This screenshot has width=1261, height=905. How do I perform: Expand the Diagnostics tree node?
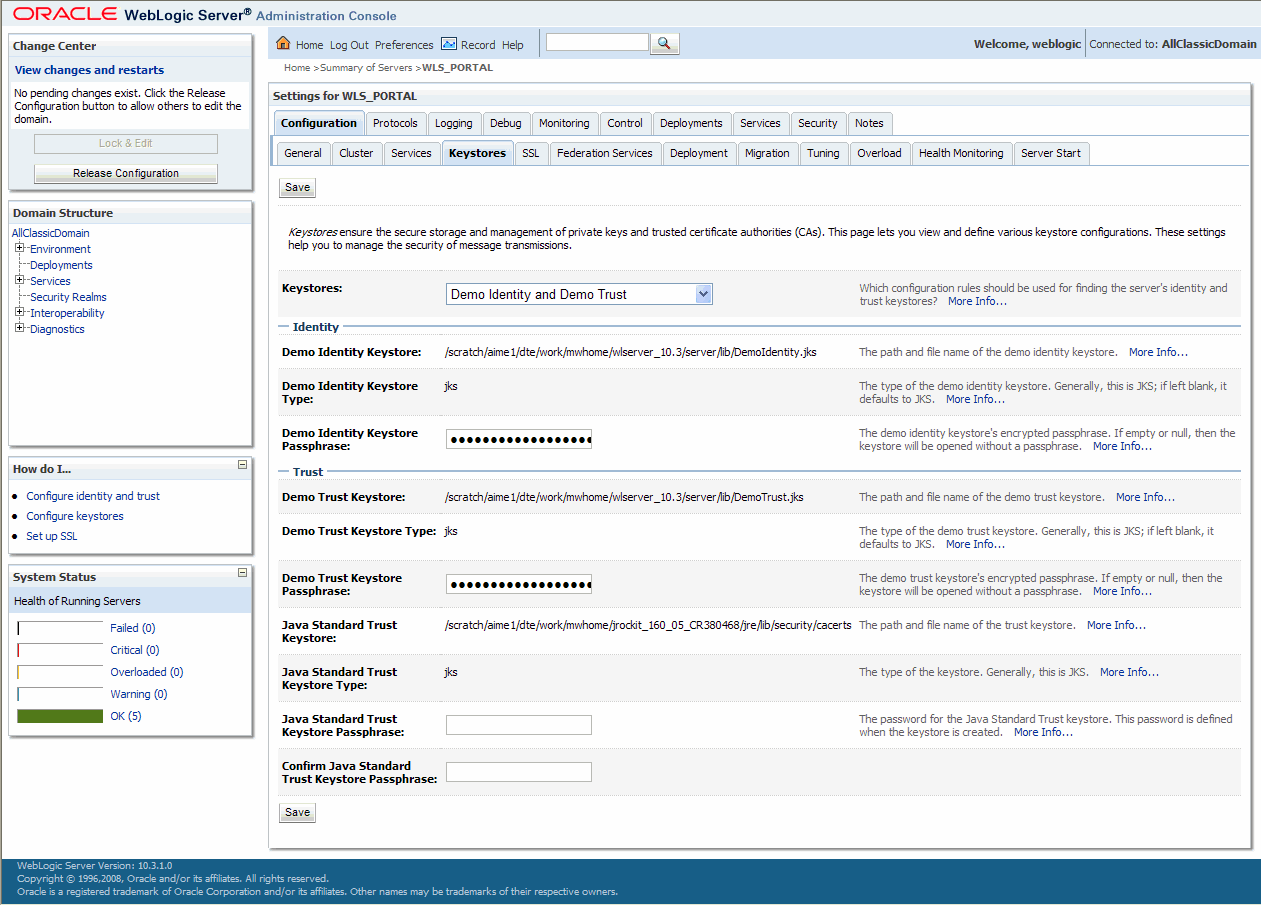point(20,328)
